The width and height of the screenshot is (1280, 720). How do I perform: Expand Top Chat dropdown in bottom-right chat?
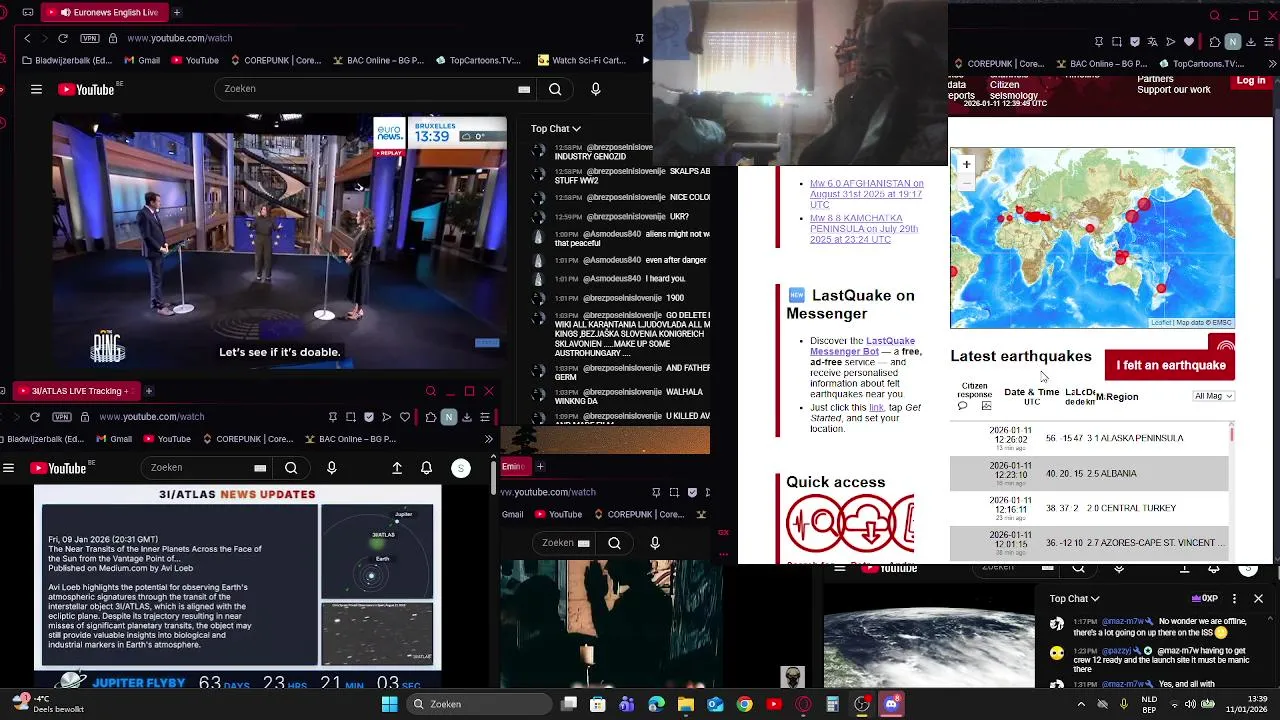tap(1074, 599)
